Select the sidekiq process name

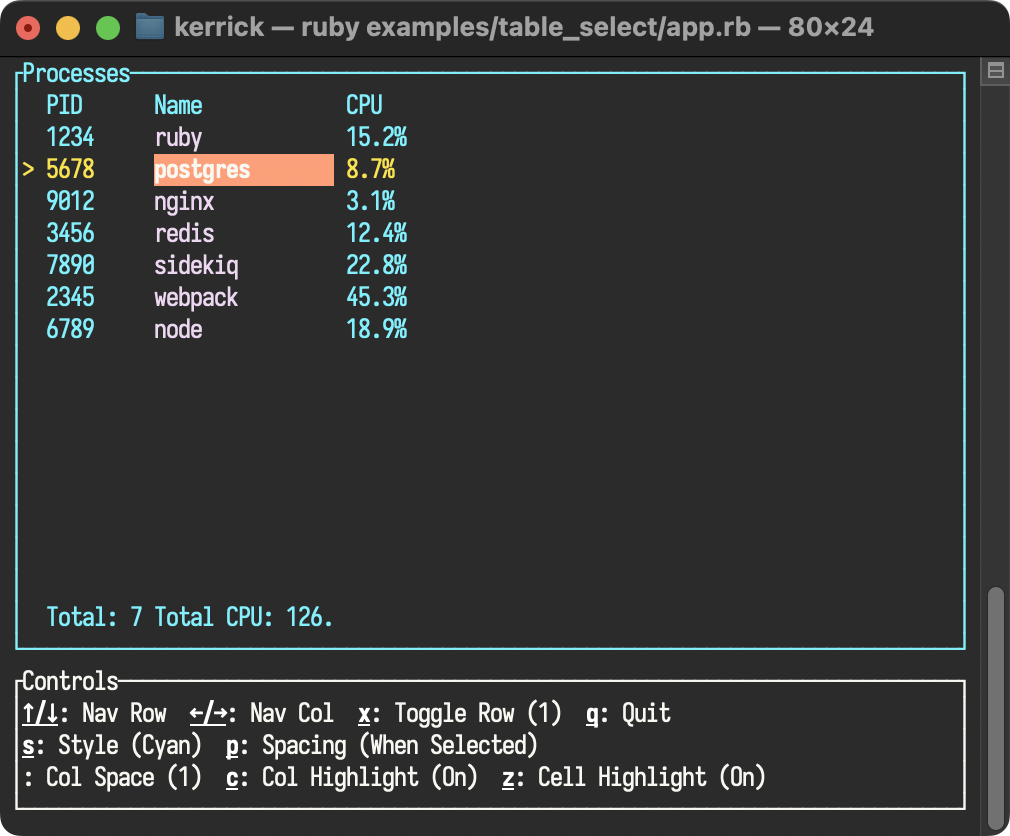coord(196,267)
